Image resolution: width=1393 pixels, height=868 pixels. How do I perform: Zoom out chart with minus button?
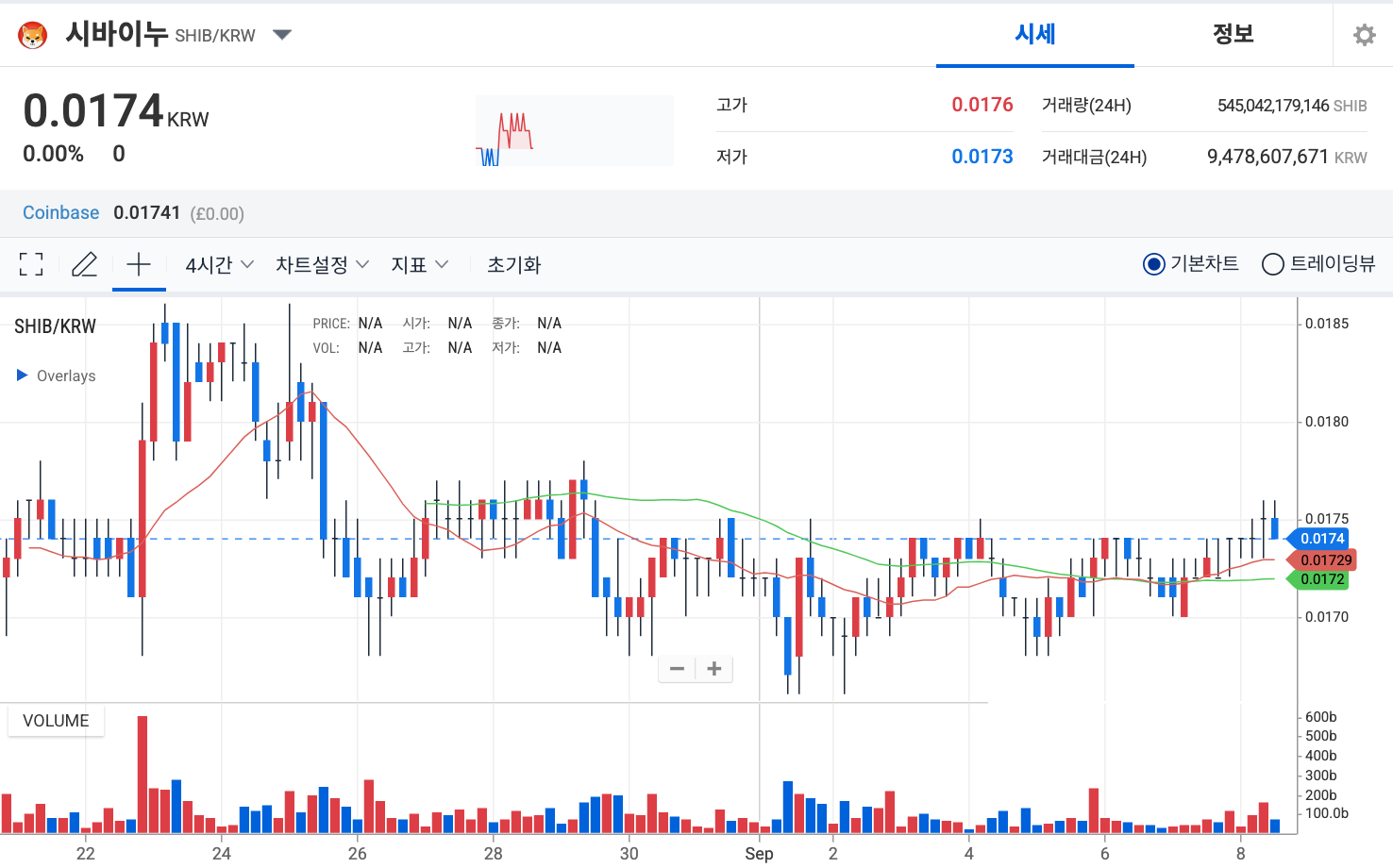pyautogui.click(x=677, y=669)
